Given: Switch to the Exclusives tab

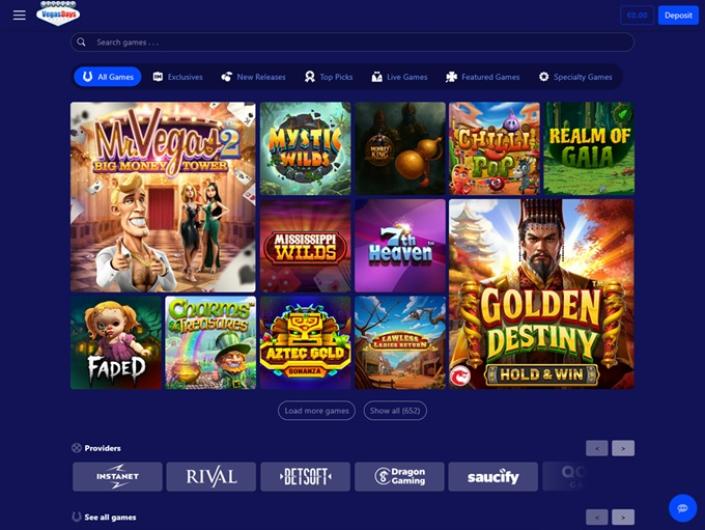Looking at the screenshot, I should point(178,77).
